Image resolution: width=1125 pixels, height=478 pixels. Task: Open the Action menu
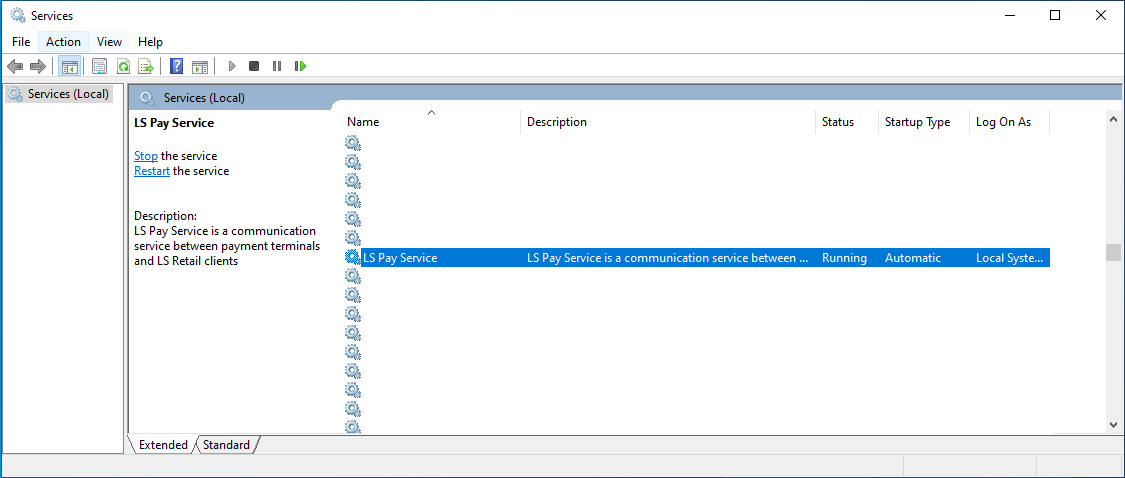coord(63,42)
